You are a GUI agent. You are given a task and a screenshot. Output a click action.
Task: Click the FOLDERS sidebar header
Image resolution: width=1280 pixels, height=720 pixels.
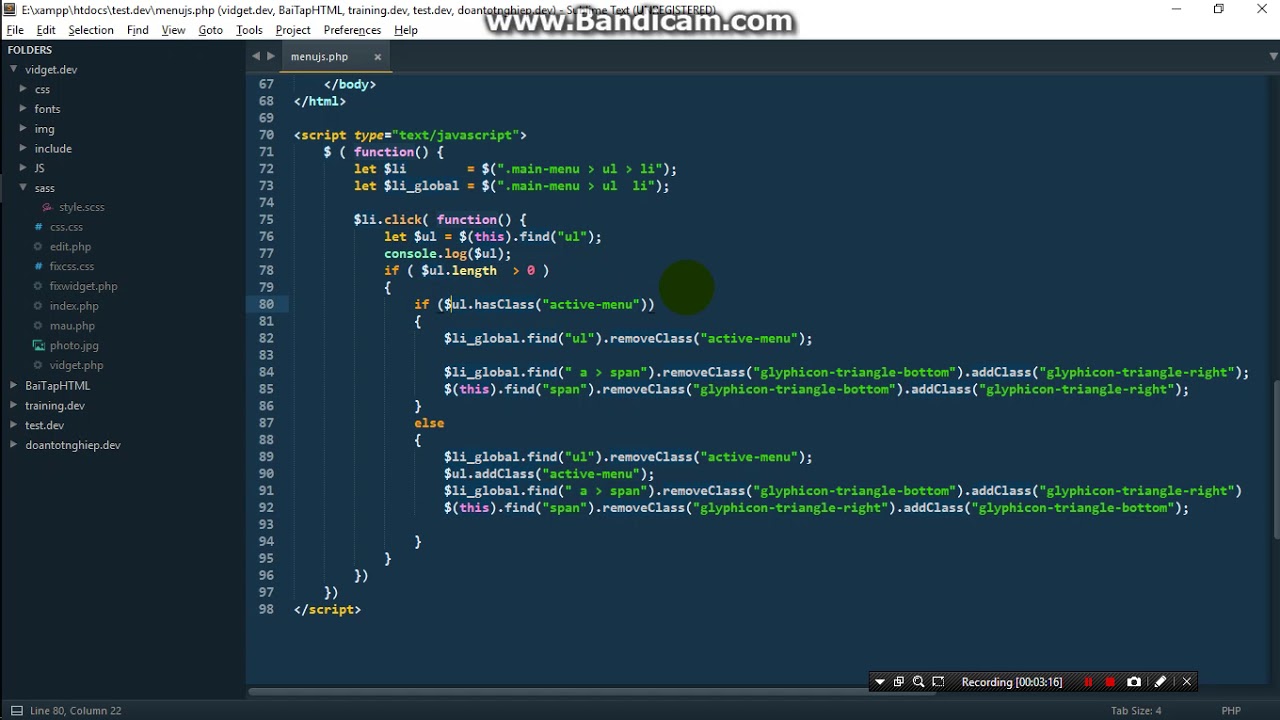click(x=30, y=50)
